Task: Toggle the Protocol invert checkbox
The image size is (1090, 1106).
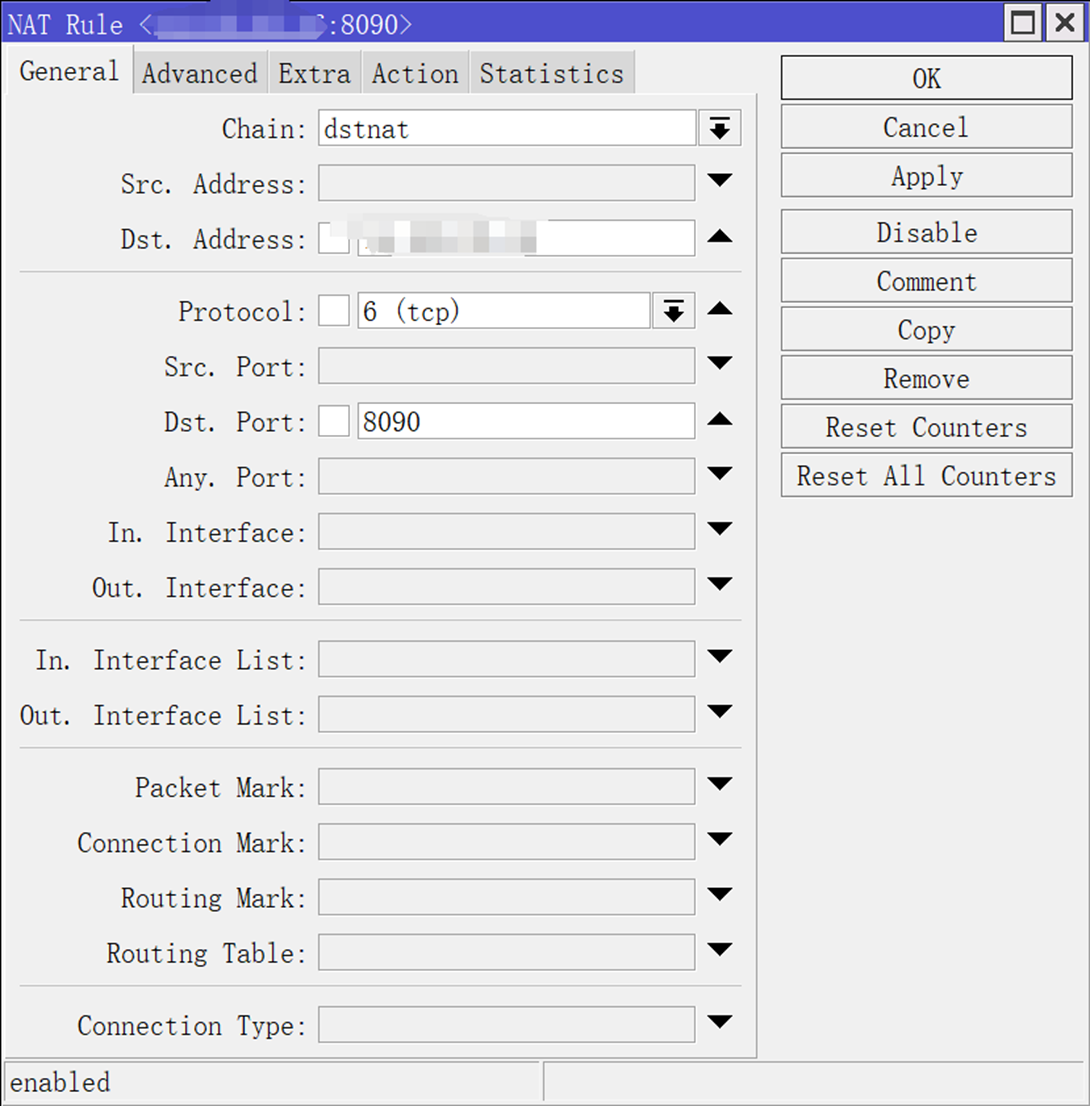Action: pos(334,312)
